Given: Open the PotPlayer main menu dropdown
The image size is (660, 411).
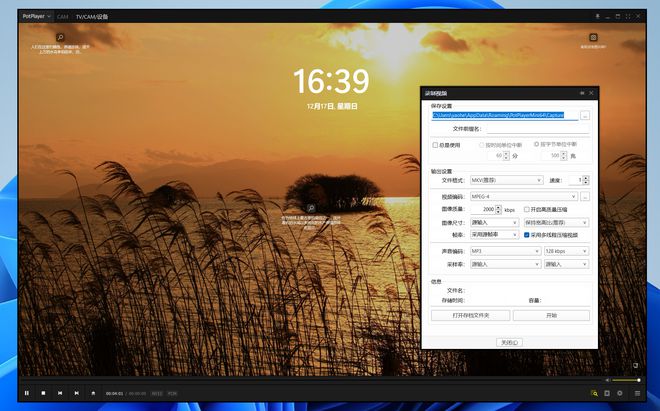Looking at the screenshot, I should 37,16.
